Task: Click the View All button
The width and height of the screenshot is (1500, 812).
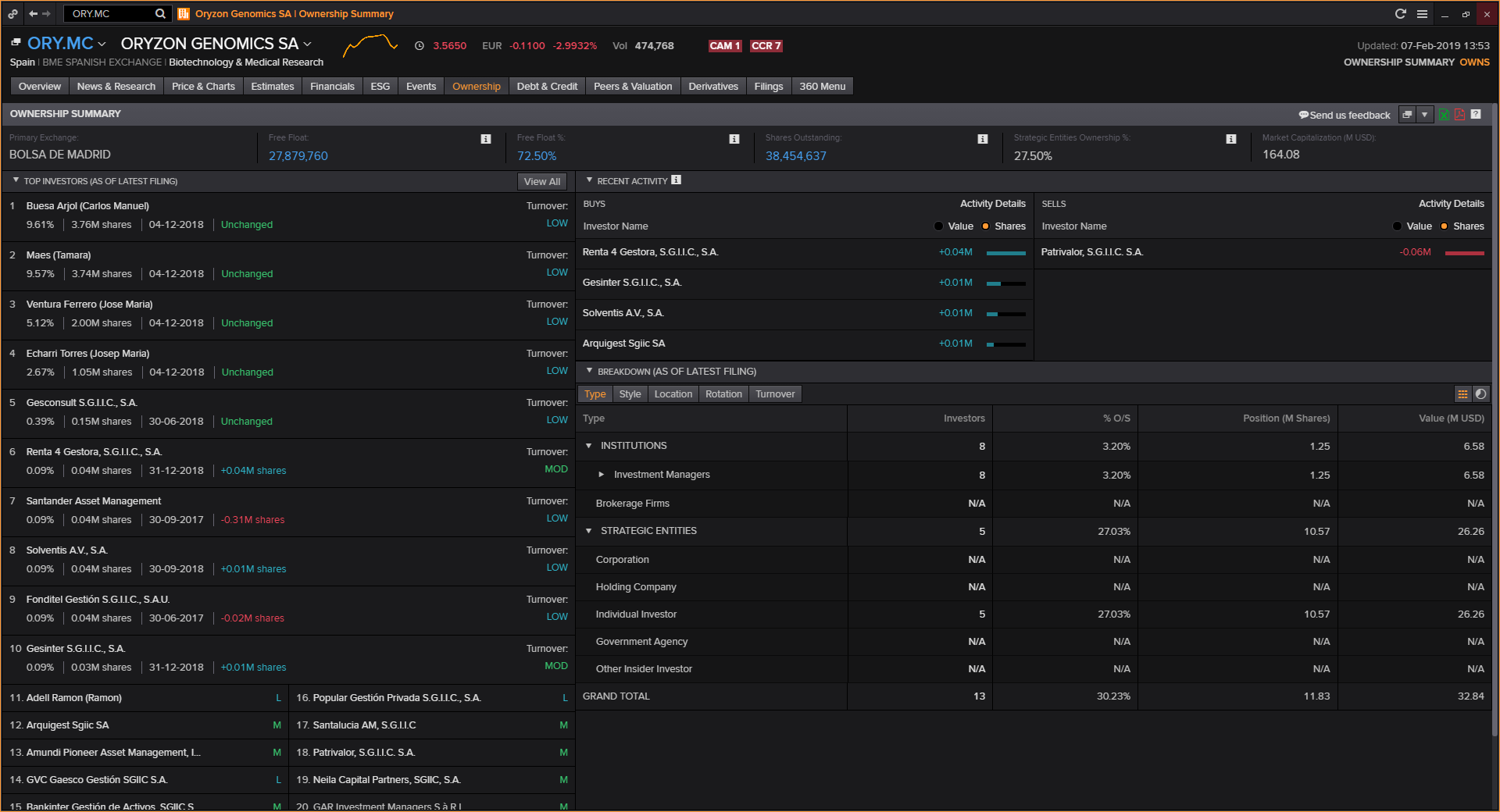Action: pyautogui.click(x=541, y=181)
